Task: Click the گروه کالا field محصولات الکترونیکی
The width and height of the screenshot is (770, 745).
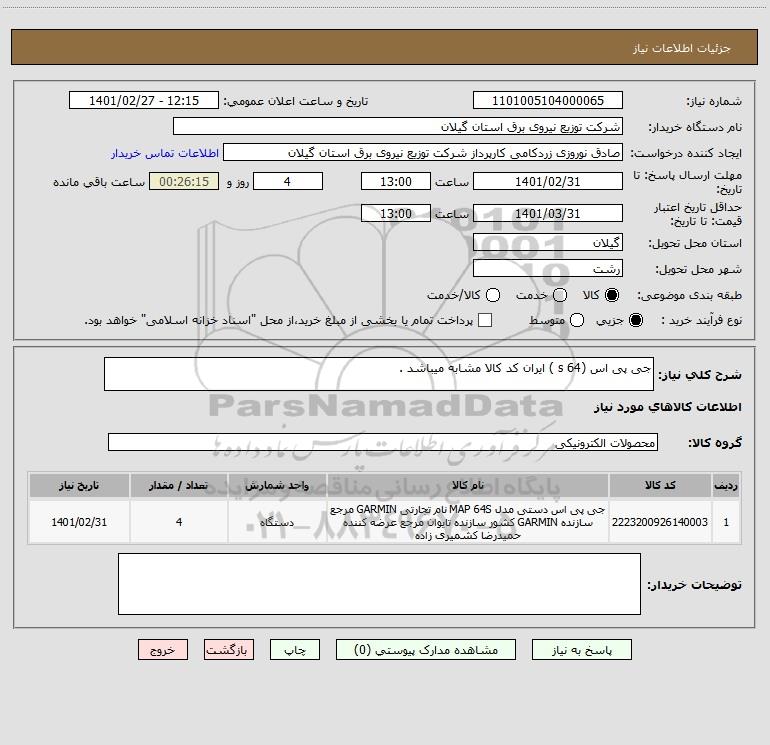Action: point(383,442)
